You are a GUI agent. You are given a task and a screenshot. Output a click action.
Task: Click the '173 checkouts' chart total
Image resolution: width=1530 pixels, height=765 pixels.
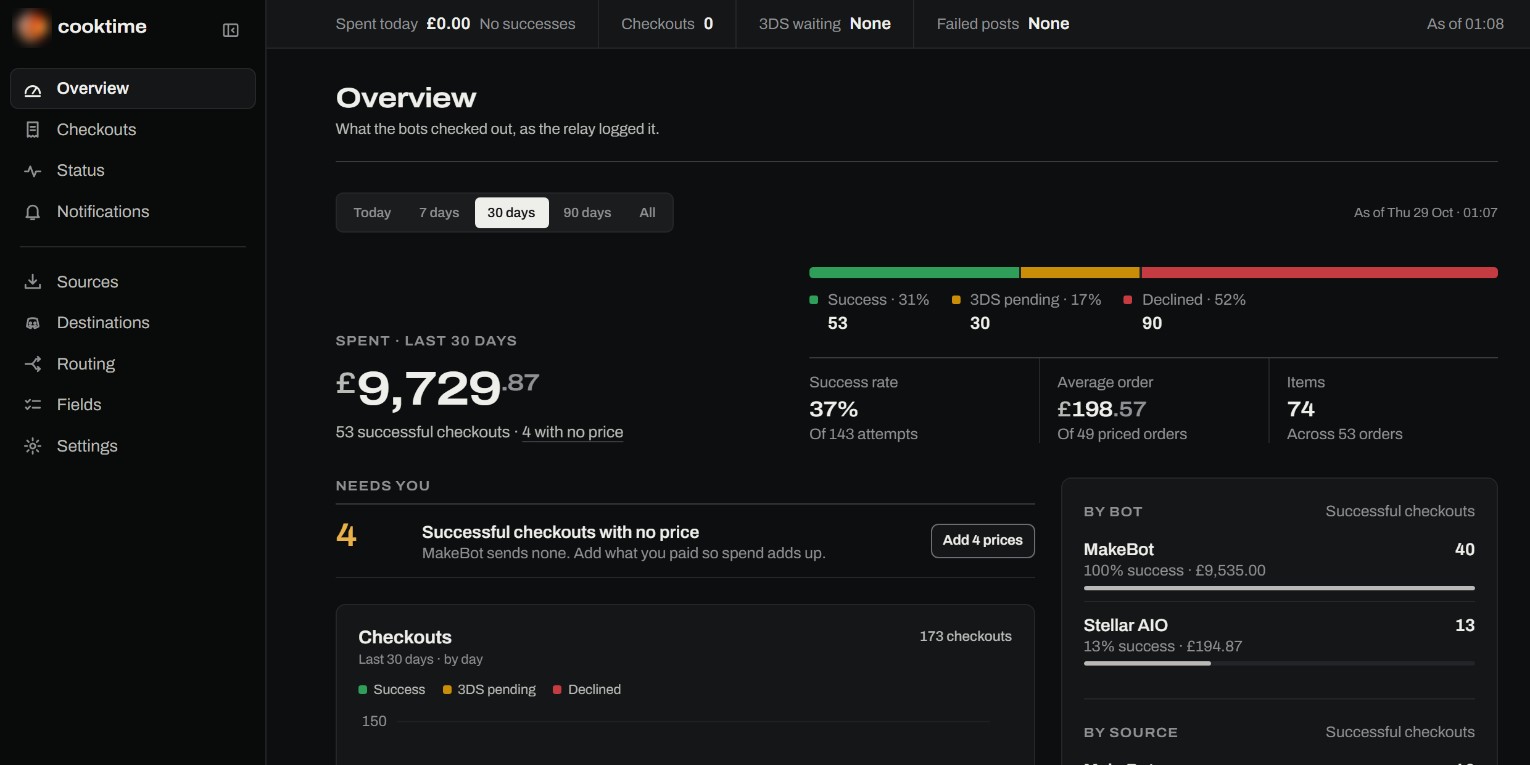966,636
